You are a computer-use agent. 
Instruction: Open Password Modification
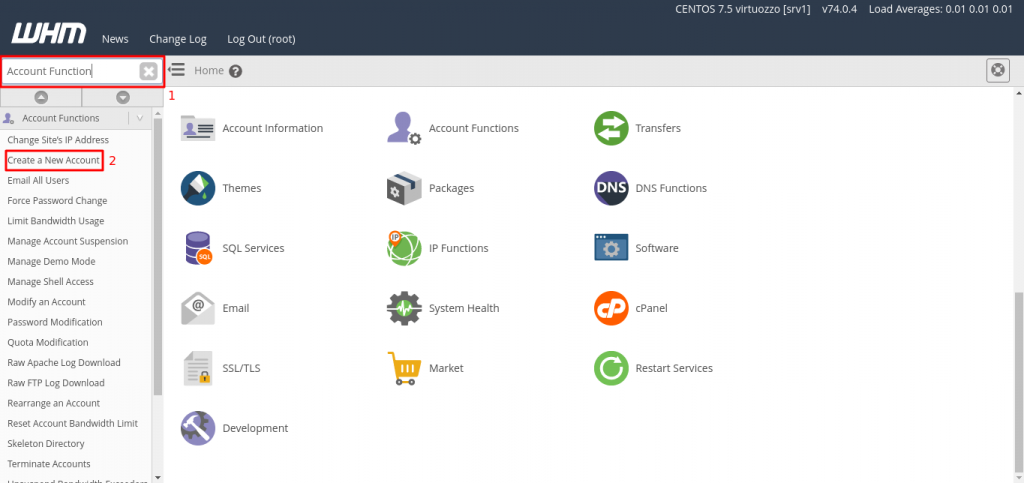(x=55, y=322)
